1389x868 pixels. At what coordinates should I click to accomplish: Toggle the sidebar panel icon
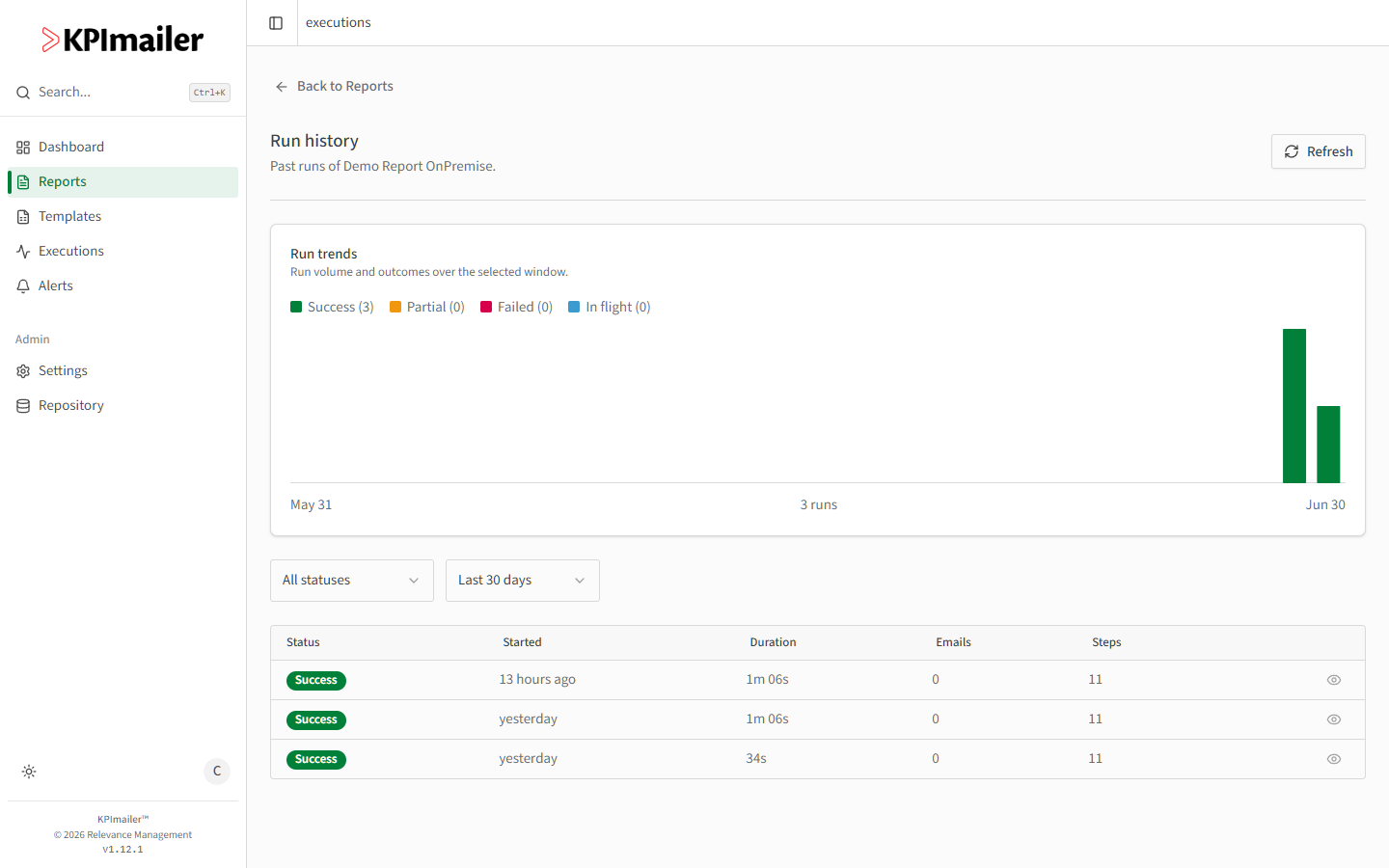click(x=276, y=23)
